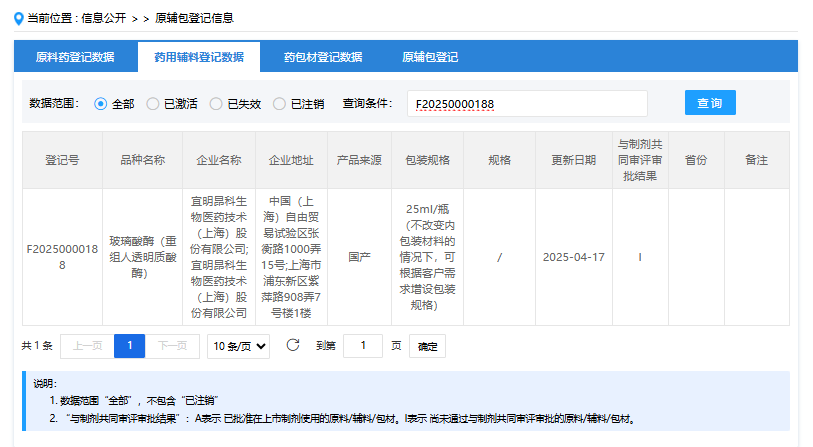813x447 pixels.
Task: Go to the 原辅包登记 tab
Action: [430, 57]
